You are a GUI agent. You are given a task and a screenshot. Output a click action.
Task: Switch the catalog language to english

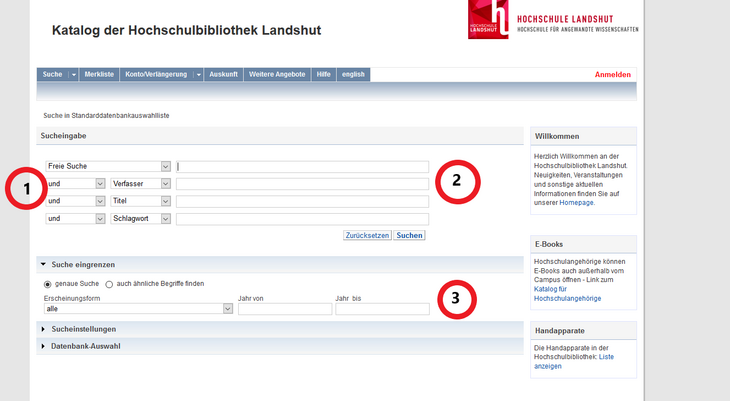[353, 75]
